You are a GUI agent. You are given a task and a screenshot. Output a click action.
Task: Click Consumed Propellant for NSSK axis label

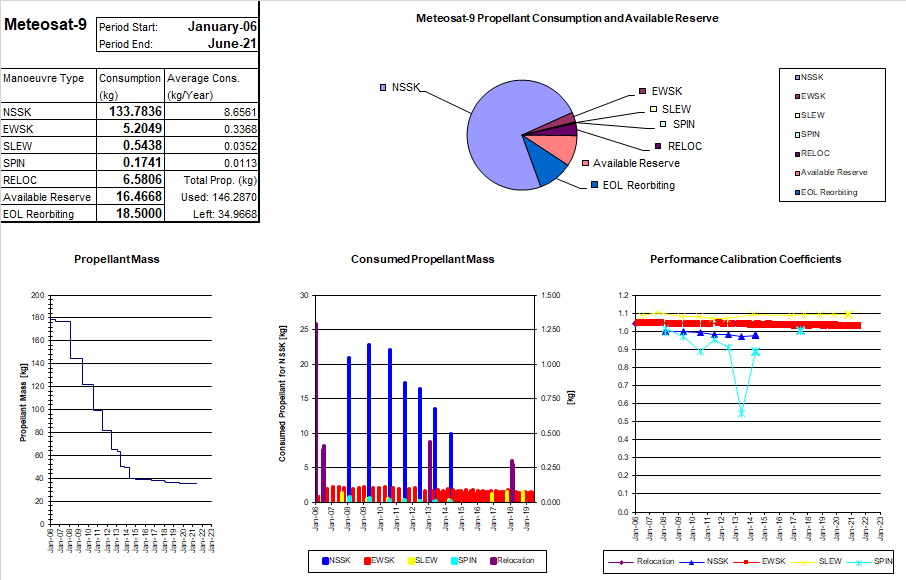coord(283,393)
